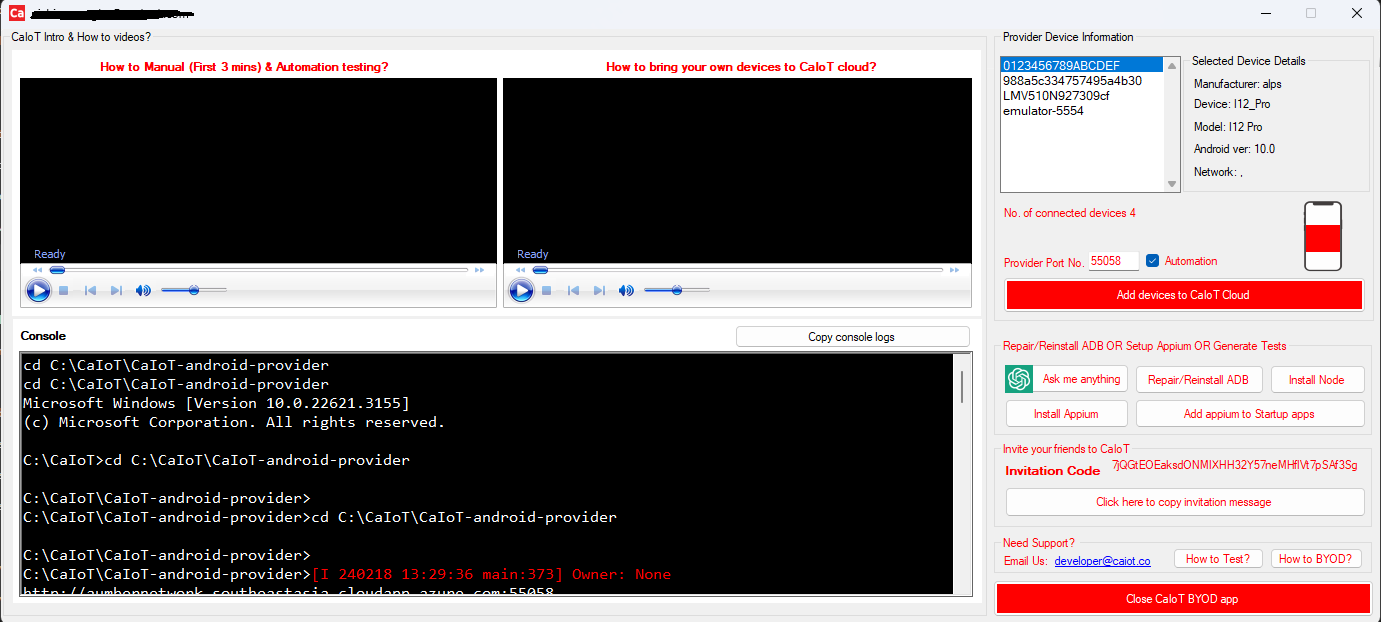Click the red phone device icon

click(x=1323, y=236)
